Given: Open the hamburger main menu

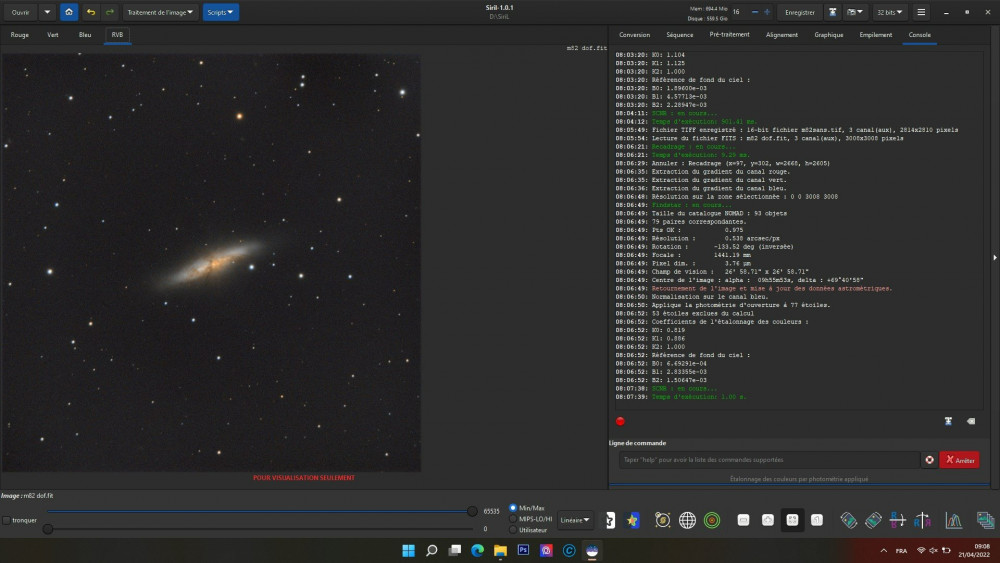Looking at the screenshot, I should (x=921, y=12).
